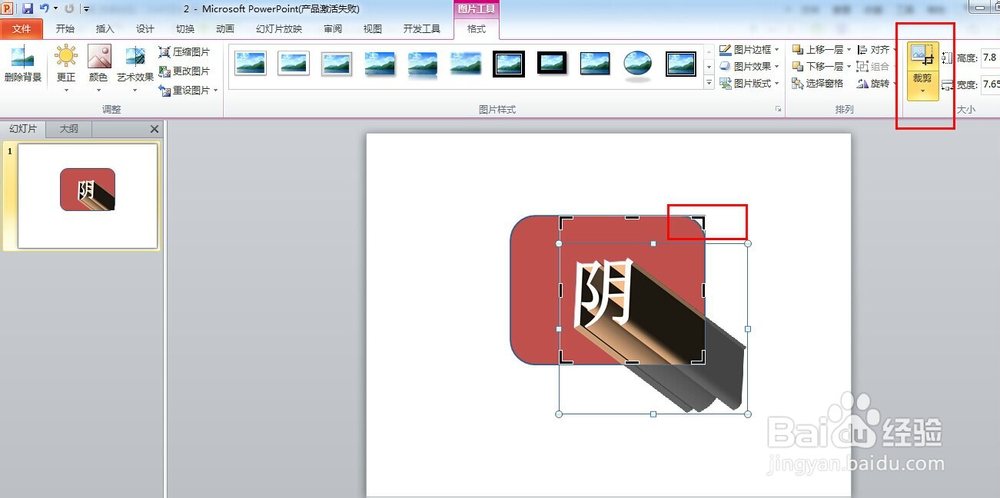Switch to the 审阅 ribbon tab
This screenshot has height=498, width=1000.
[x=332, y=29]
